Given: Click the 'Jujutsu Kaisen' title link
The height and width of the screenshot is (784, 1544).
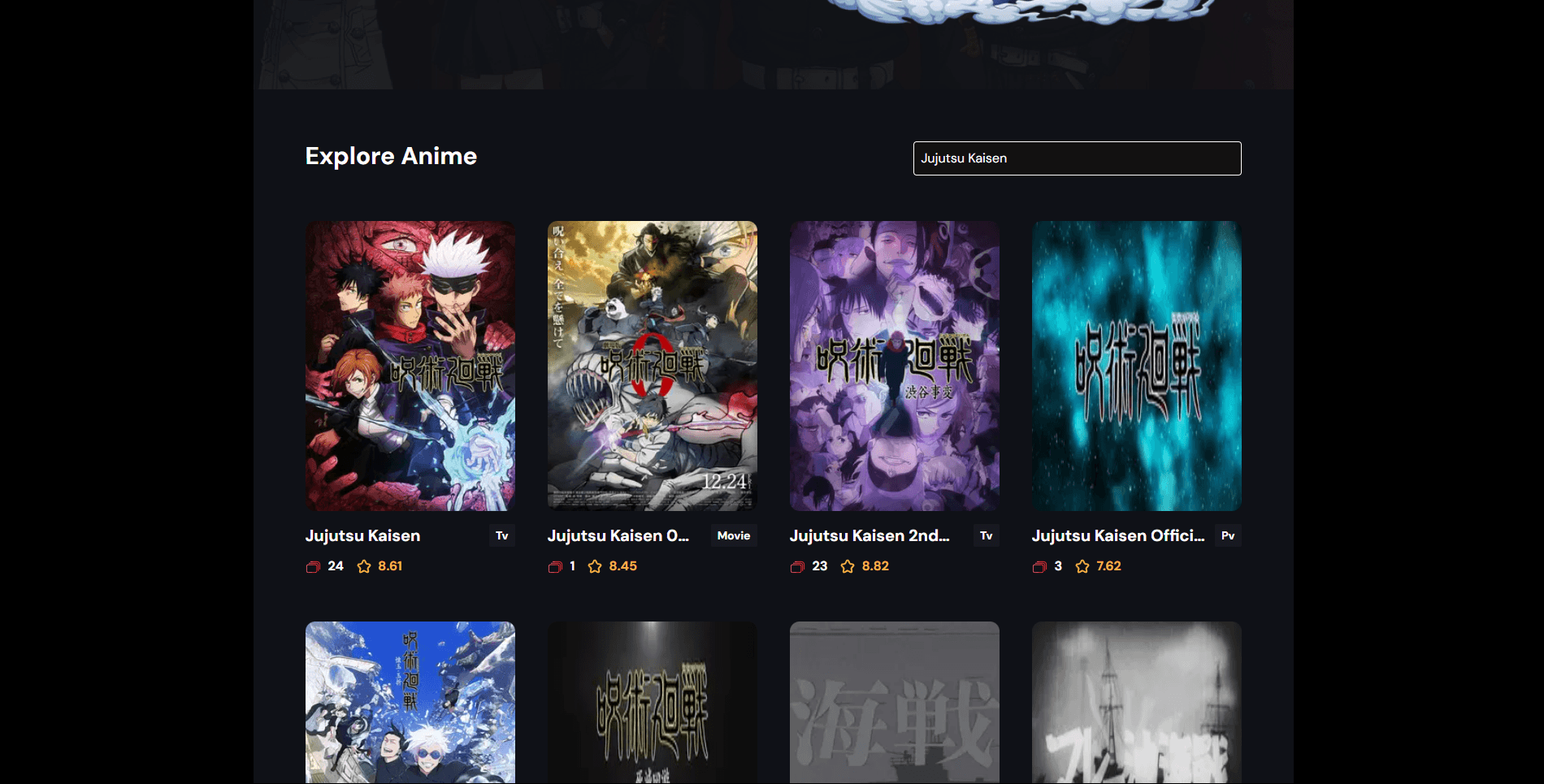Looking at the screenshot, I should tap(362, 536).
